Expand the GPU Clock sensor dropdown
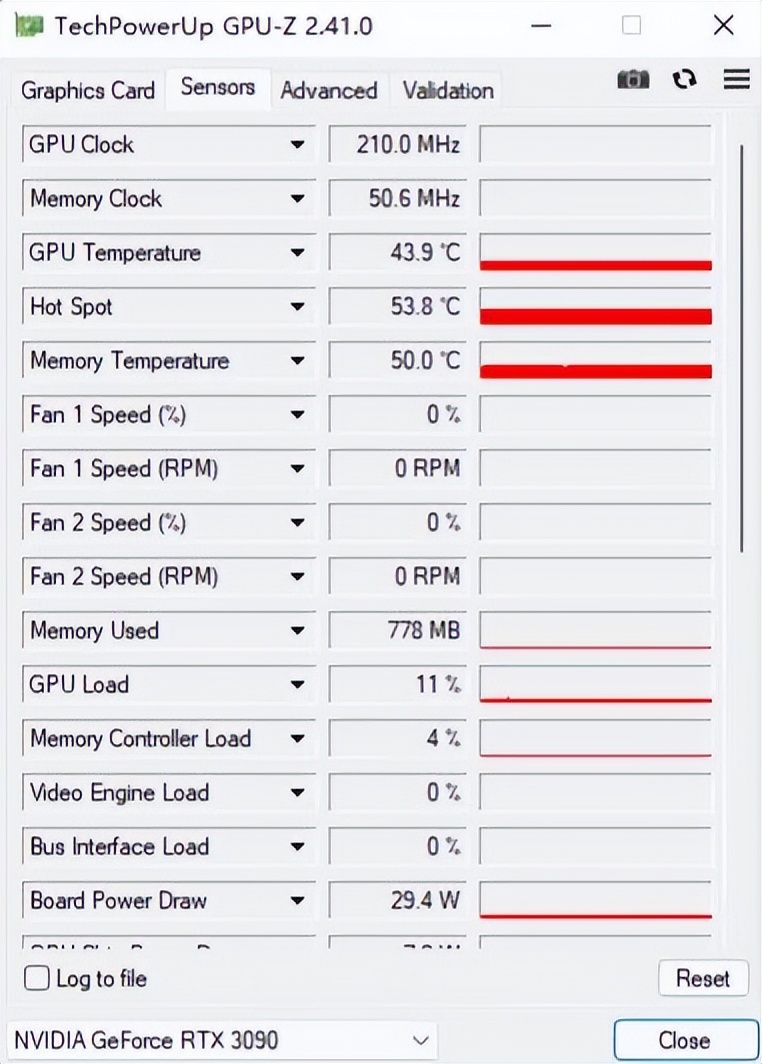The image size is (762, 1064). tap(297, 145)
